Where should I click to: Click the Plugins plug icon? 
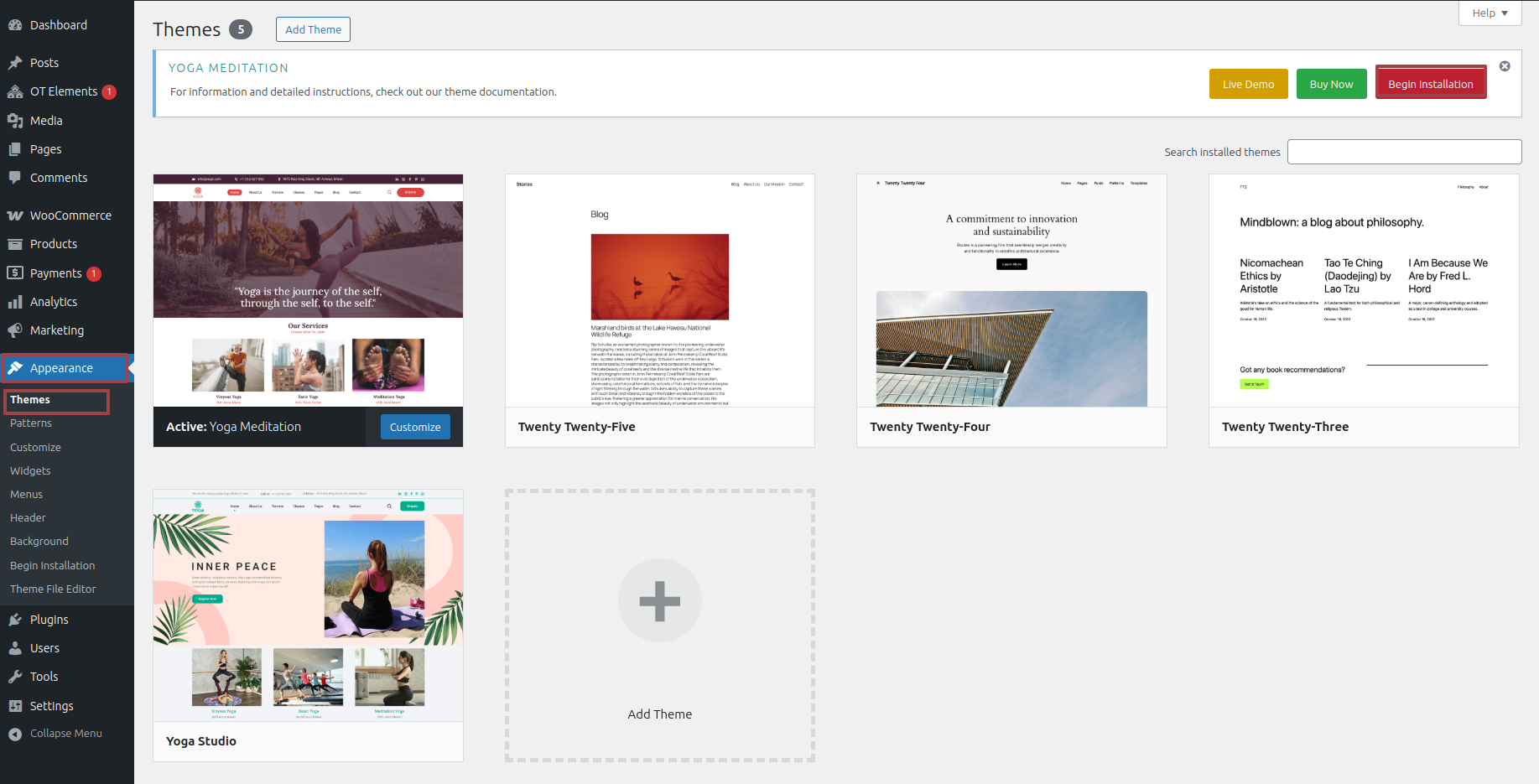[15, 620]
